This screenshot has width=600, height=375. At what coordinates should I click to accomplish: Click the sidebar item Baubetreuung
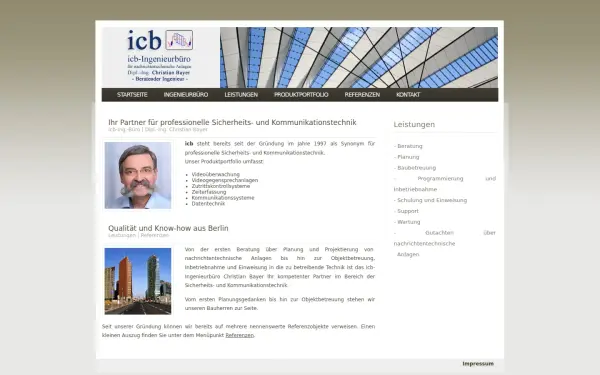(415, 168)
